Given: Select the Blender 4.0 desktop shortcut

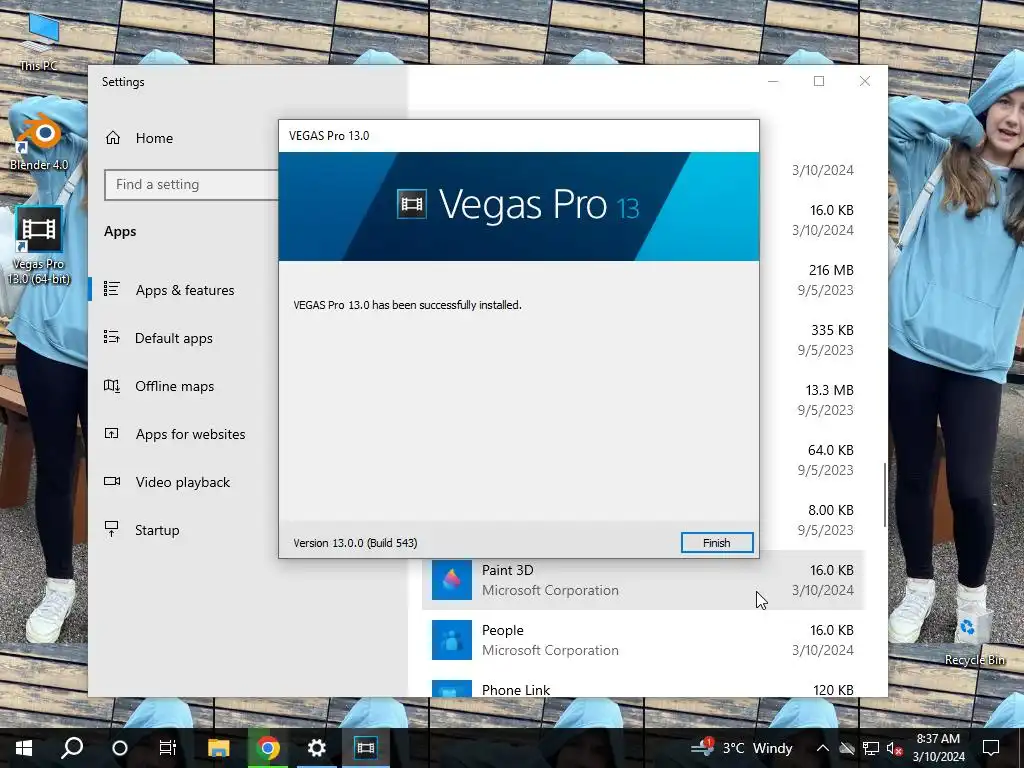Looking at the screenshot, I should point(39,142).
